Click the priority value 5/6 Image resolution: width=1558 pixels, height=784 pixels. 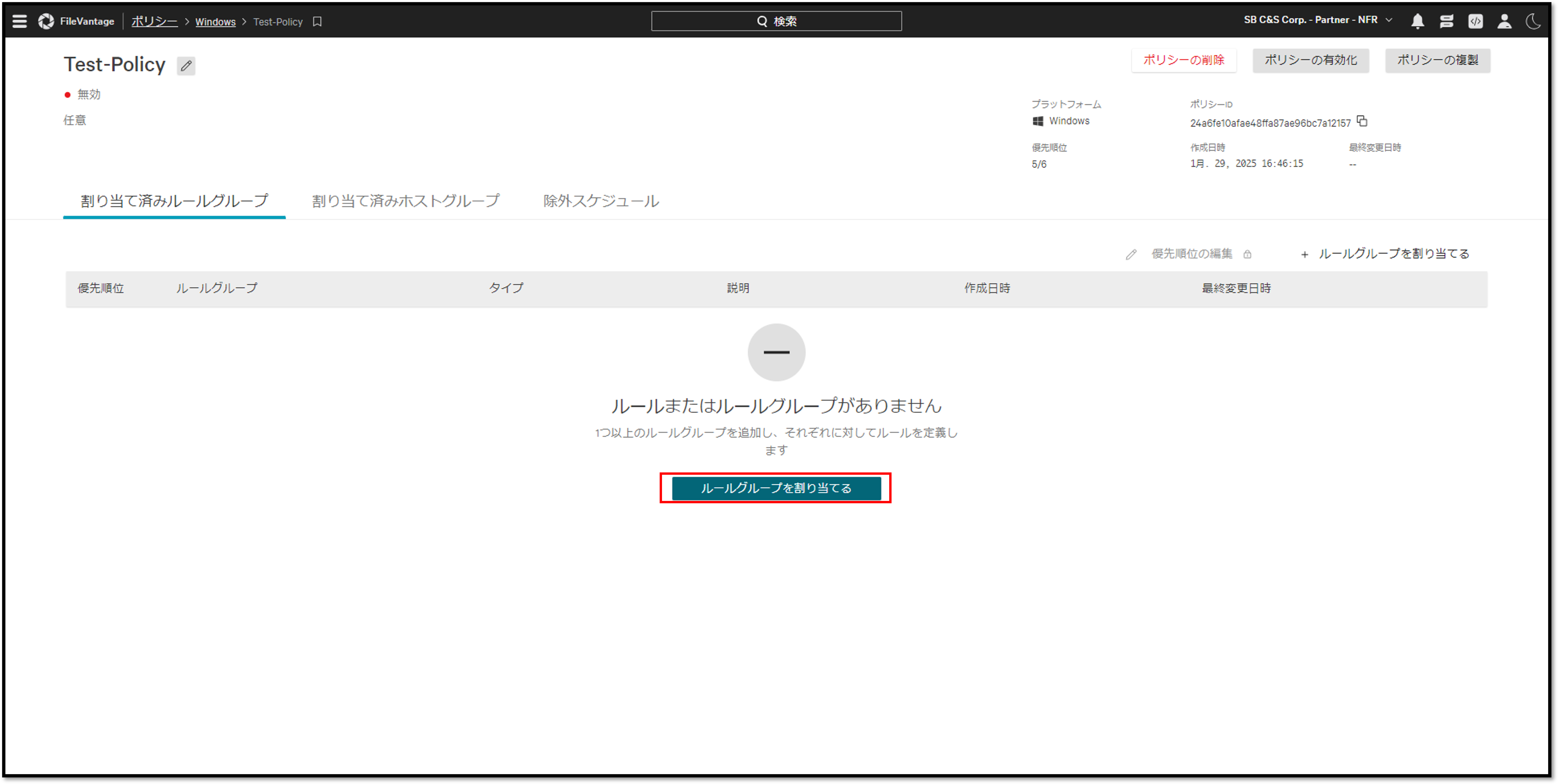(x=1039, y=165)
